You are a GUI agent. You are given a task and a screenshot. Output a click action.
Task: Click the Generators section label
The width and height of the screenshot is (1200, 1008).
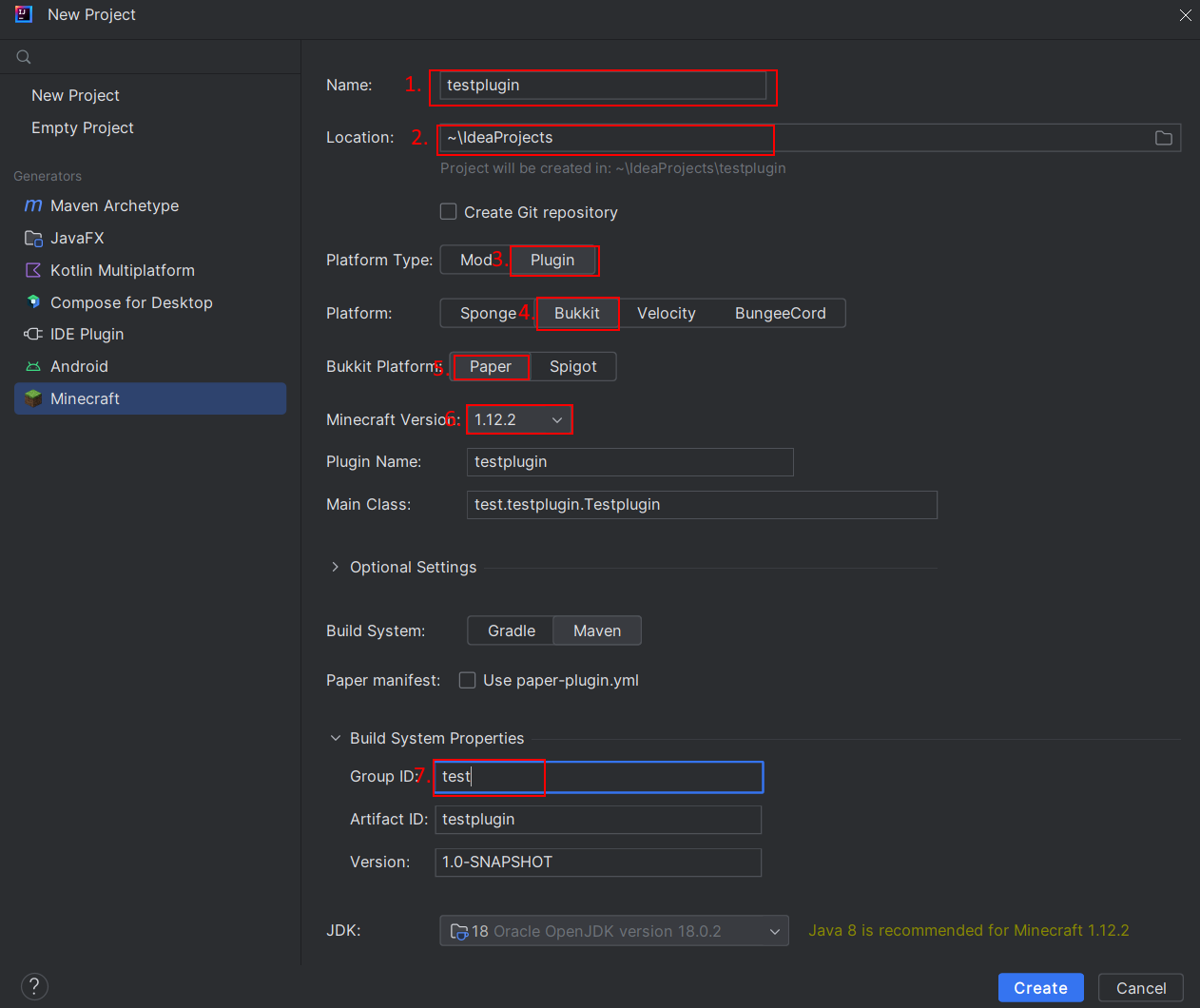(x=48, y=176)
